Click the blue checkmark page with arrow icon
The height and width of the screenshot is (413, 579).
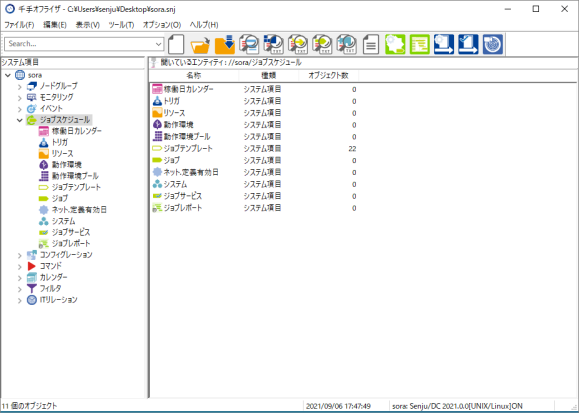click(468, 44)
